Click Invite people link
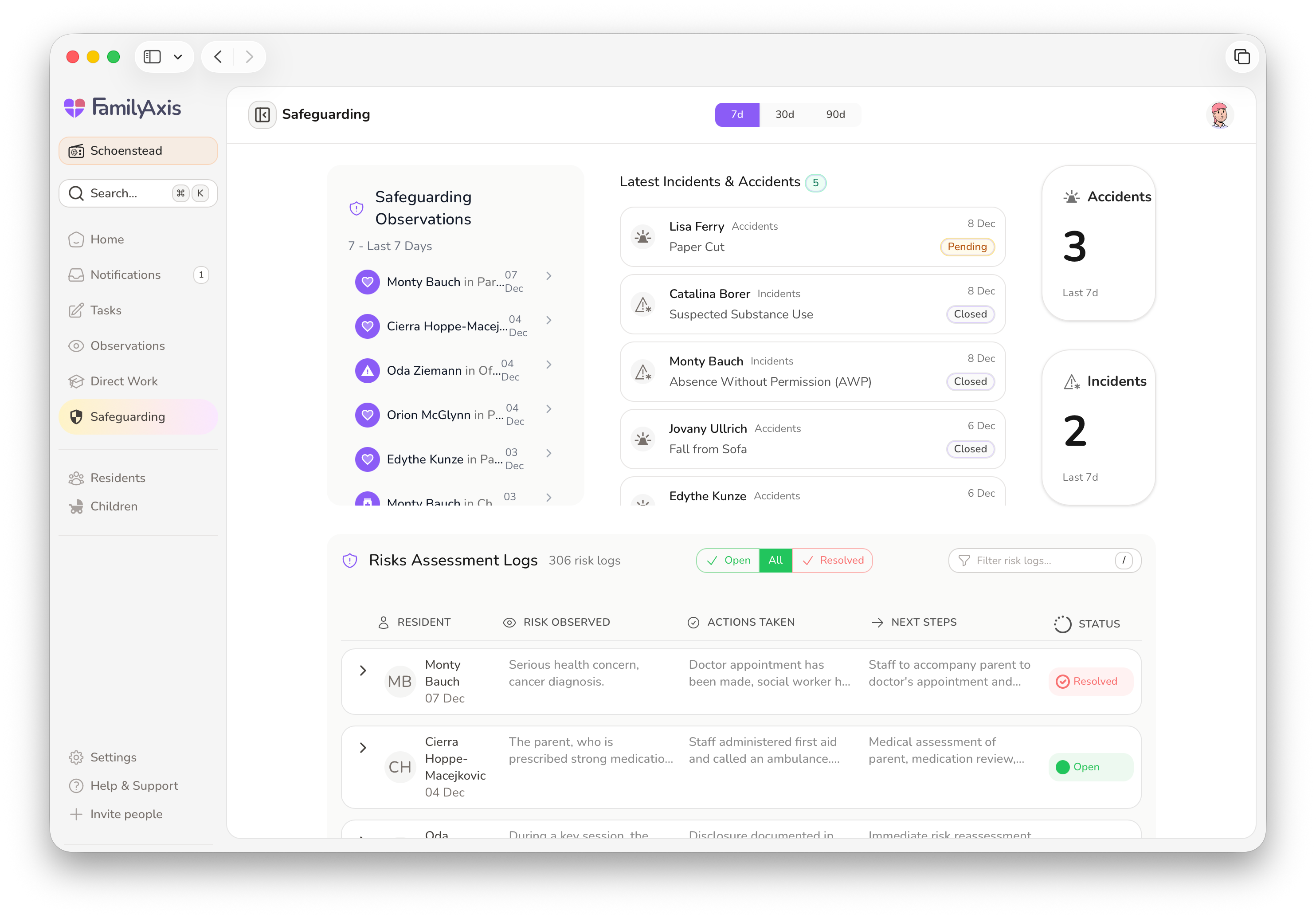This screenshot has width=1316, height=918. pyautogui.click(x=126, y=814)
